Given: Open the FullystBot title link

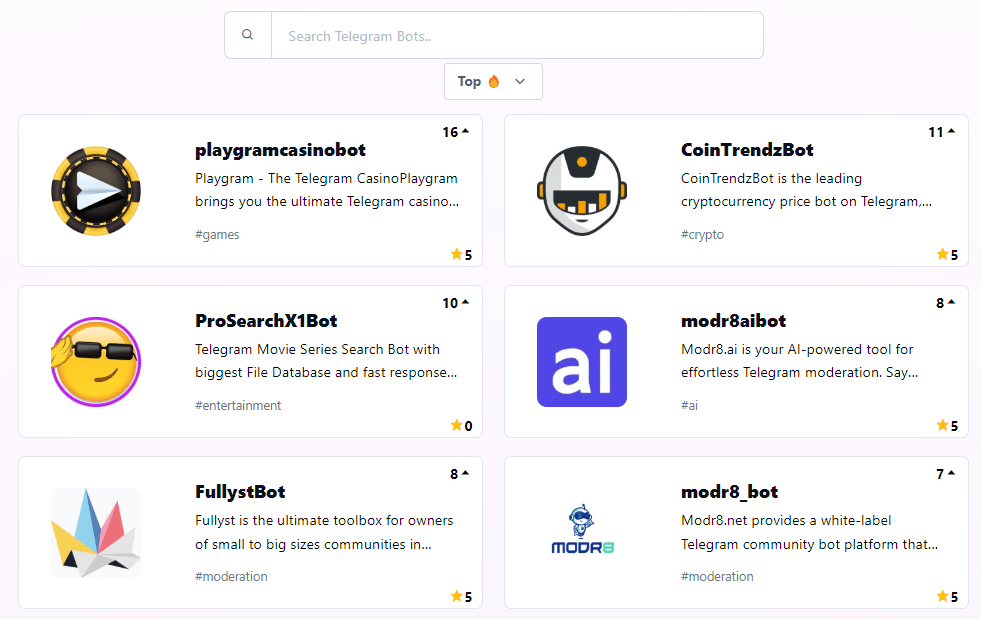Looking at the screenshot, I should coord(240,492).
